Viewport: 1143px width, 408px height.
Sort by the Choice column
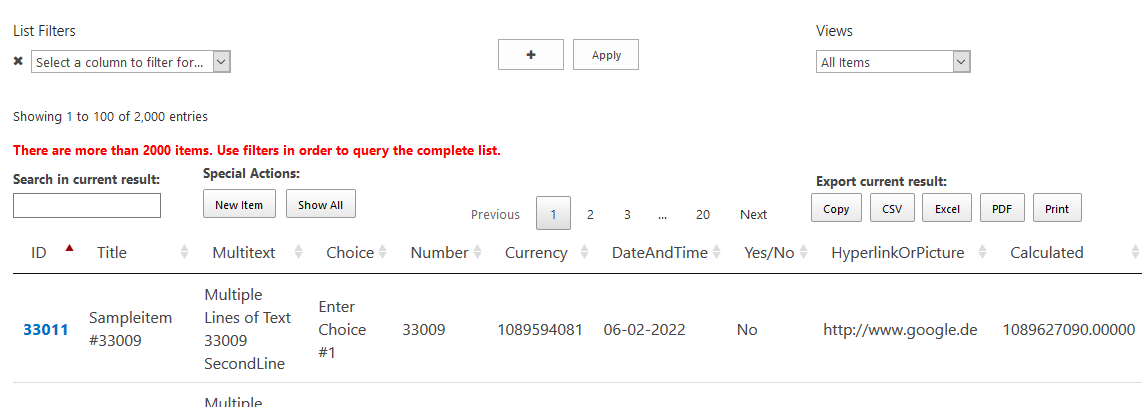pyautogui.click(x=383, y=253)
